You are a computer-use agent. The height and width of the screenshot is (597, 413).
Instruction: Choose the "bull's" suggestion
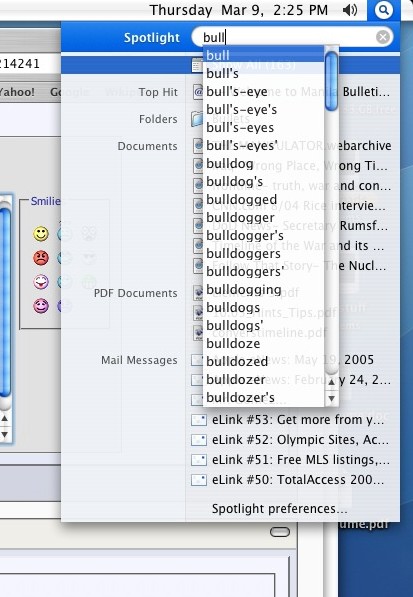point(263,73)
